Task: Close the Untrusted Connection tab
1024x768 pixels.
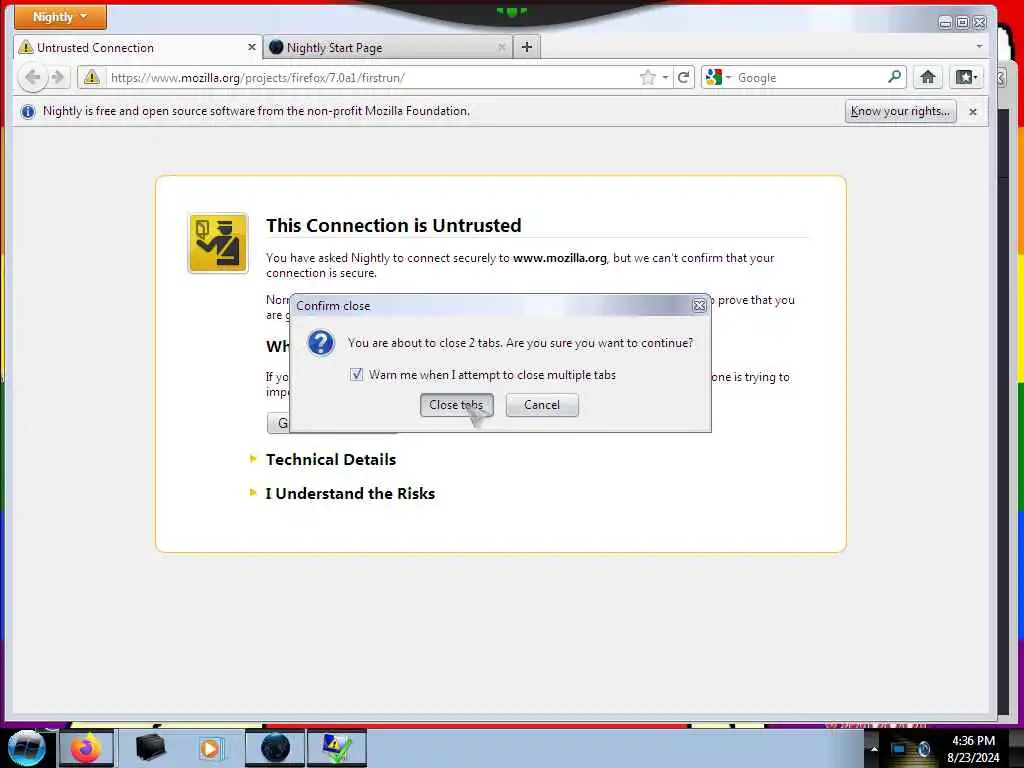Action: (x=251, y=47)
